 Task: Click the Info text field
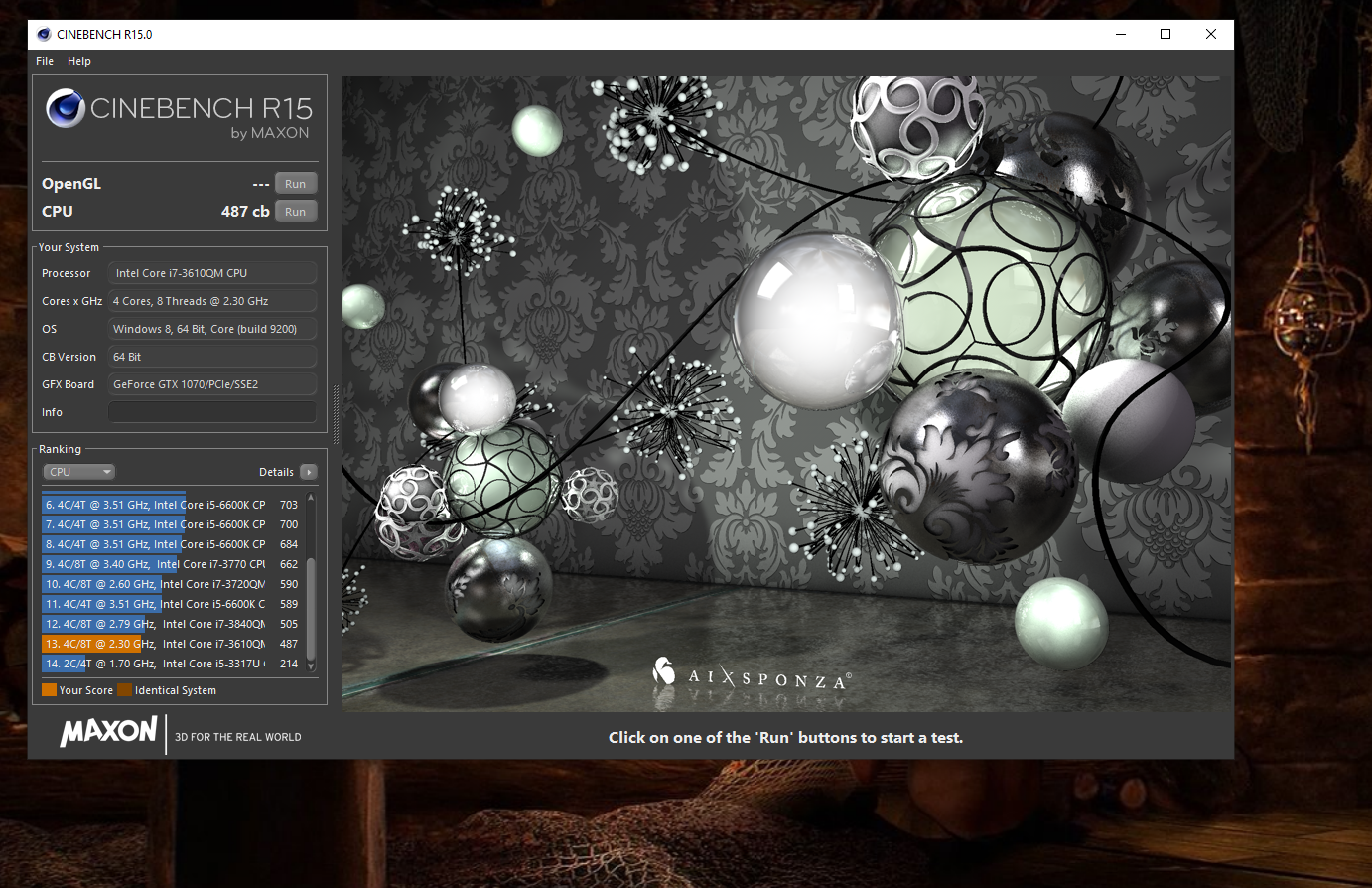[x=212, y=412]
